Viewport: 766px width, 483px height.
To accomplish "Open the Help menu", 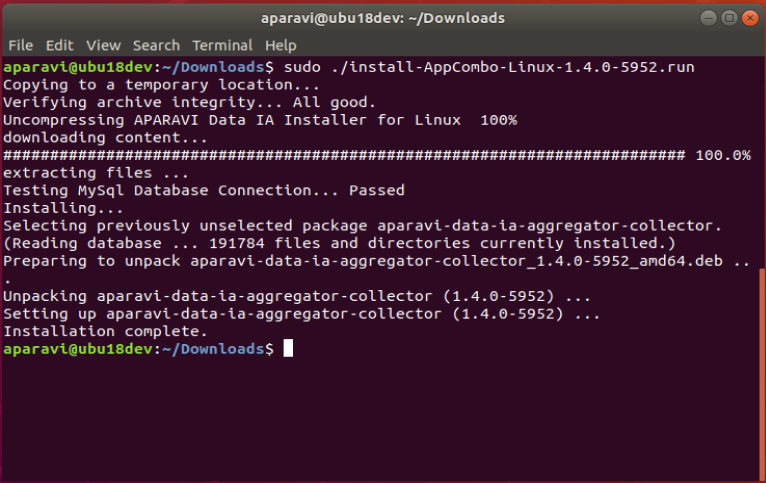I will click(280, 45).
